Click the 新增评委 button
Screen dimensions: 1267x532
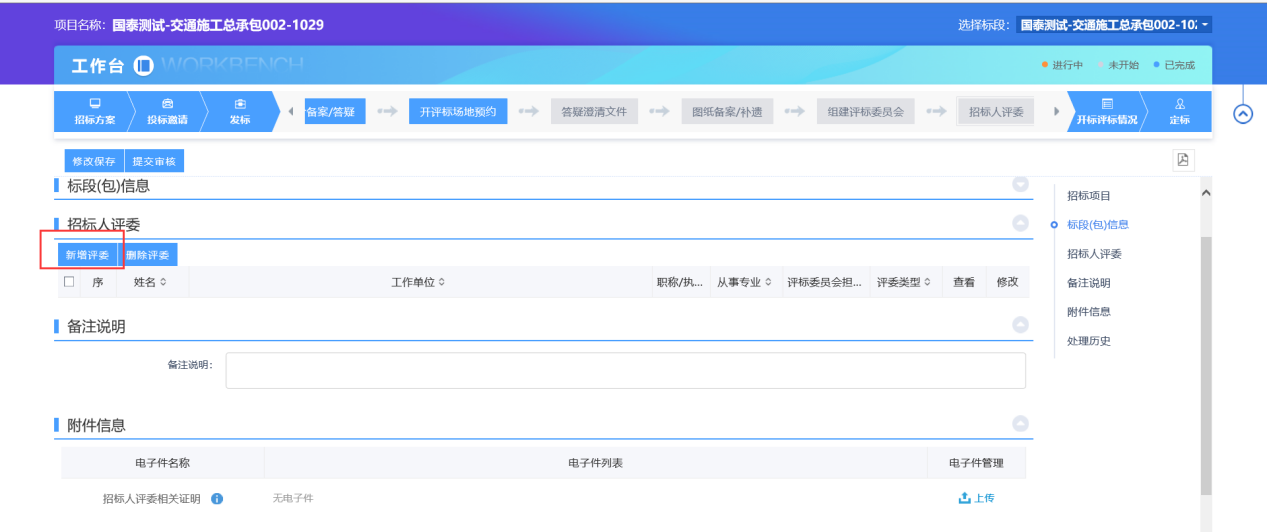(87, 255)
